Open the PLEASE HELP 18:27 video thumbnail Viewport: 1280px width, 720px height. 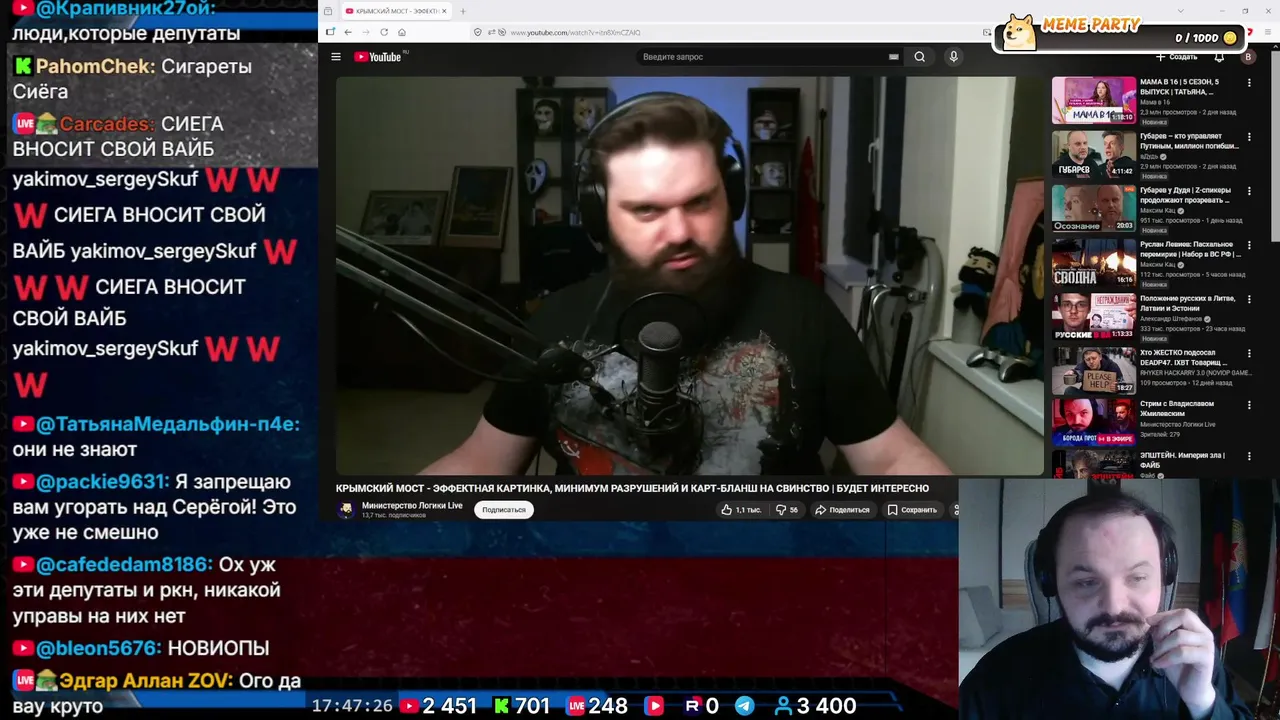click(x=1093, y=370)
